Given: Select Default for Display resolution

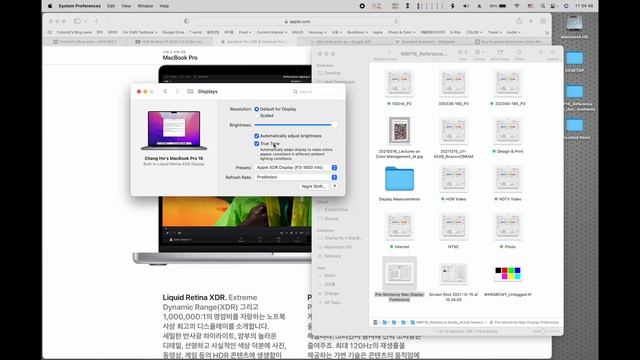Looking at the screenshot, I should pyautogui.click(x=256, y=109).
